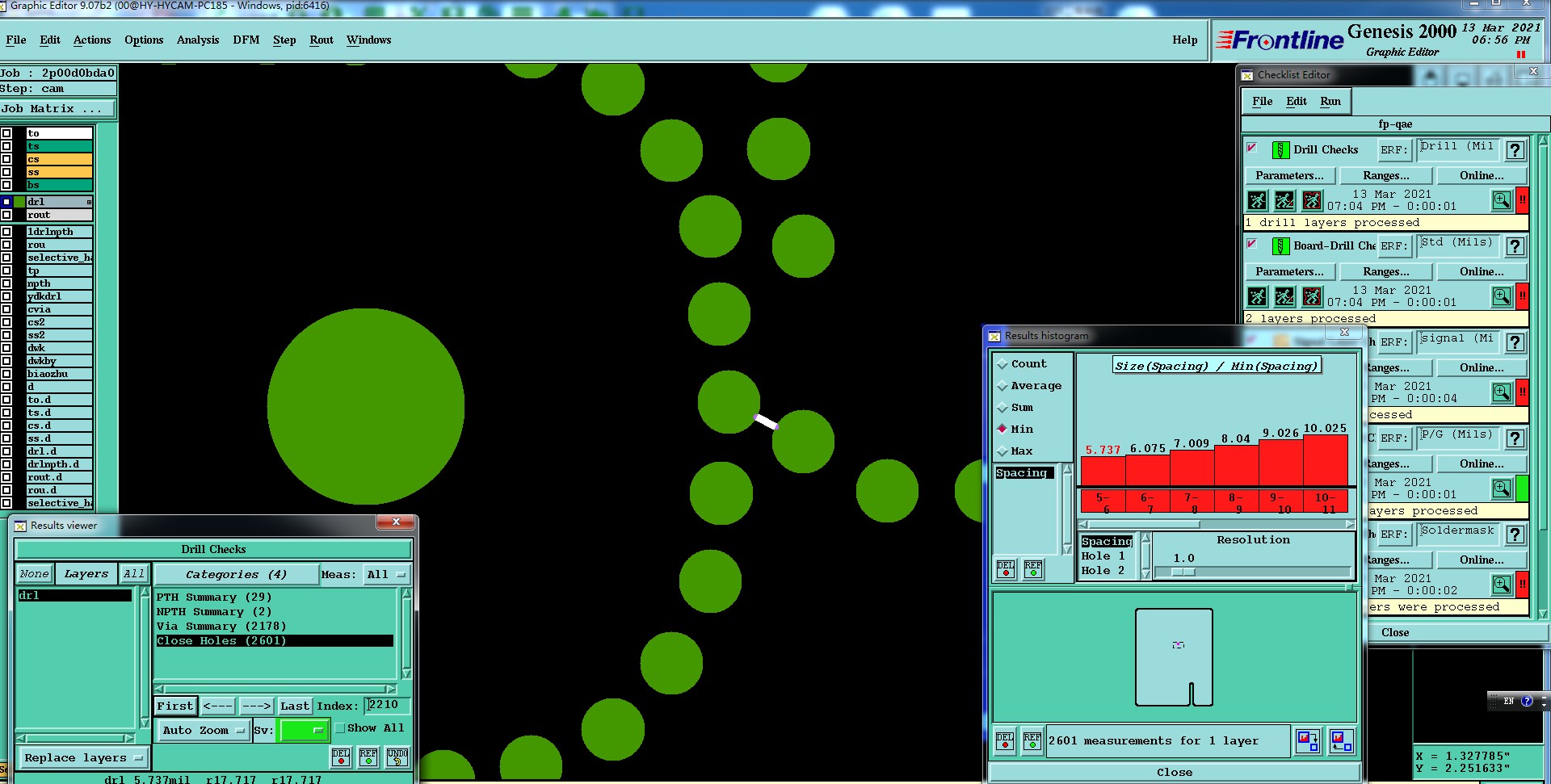Viewport: 1551px width, 784px height.
Task: Click Ranges button under Board-Drill Checks
Action: tap(1386, 272)
